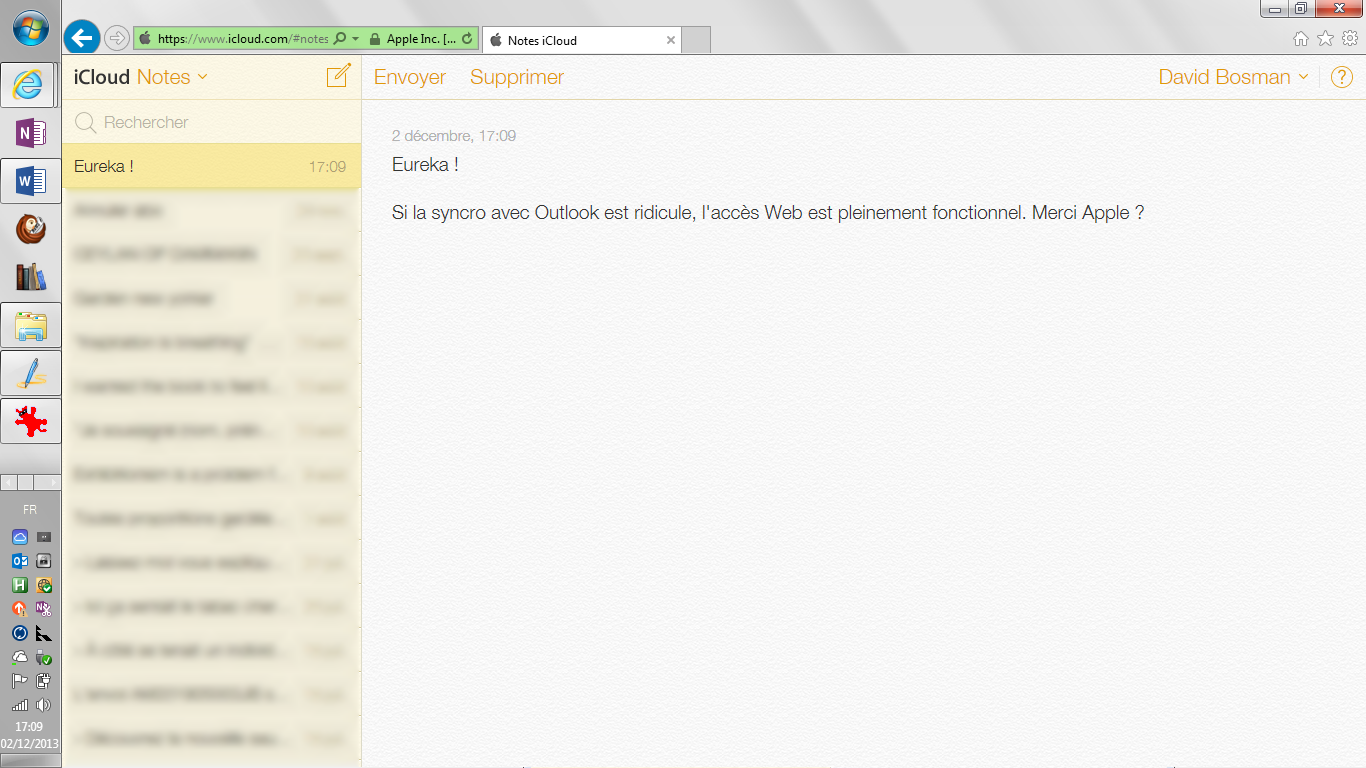The image size is (1366, 768).
Task: Open the browser search provider dropdown arrow
Action: point(355,38)
